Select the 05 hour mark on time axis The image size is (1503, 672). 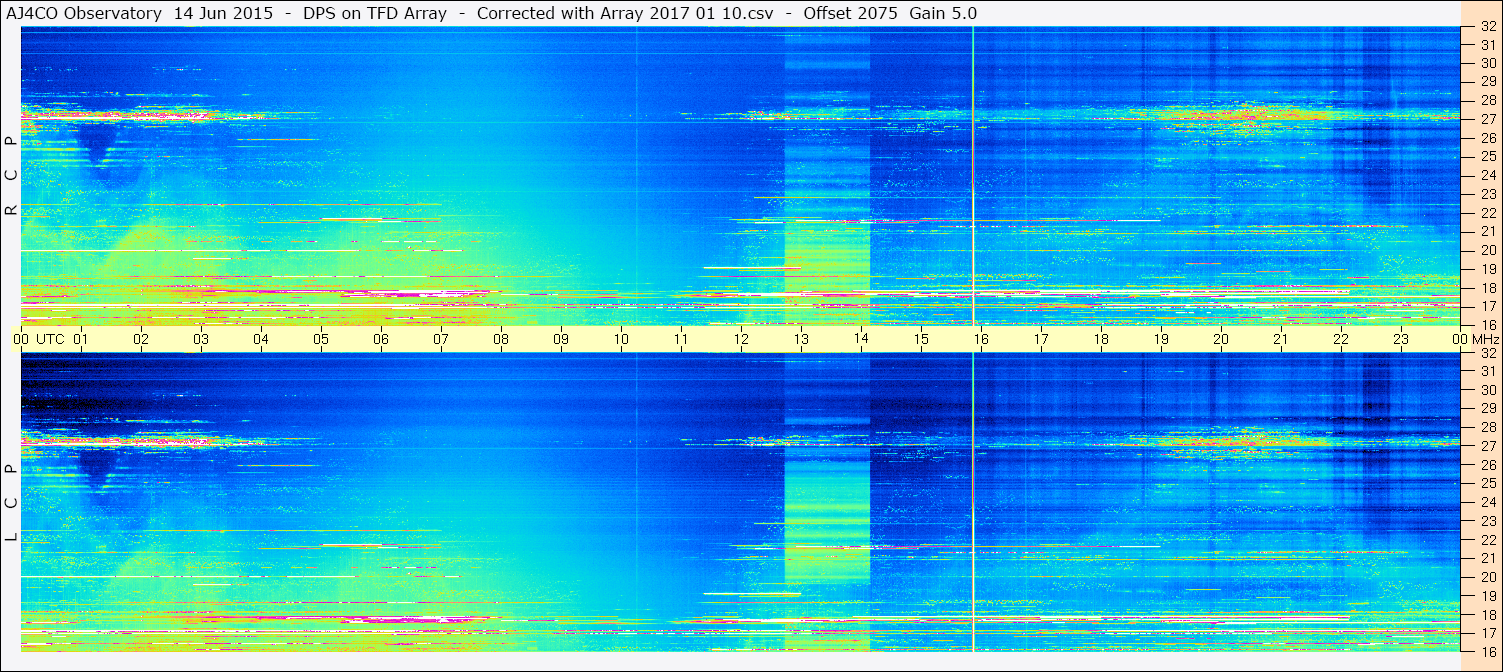pos(321,339)
